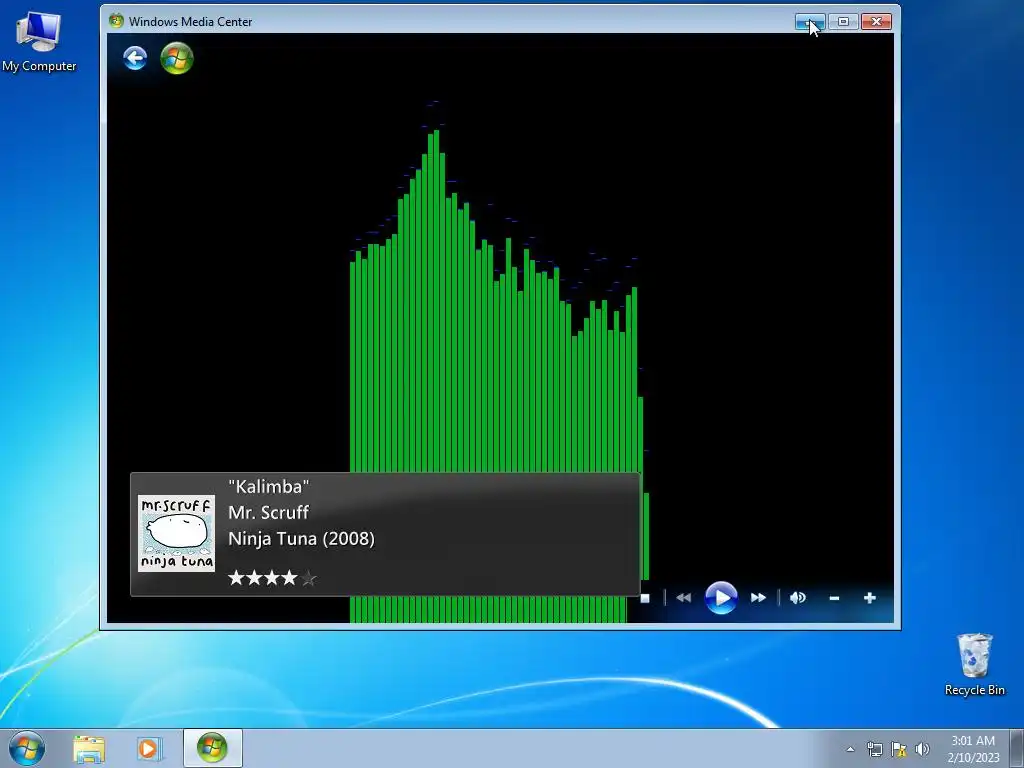Raise the volume with the plus button
1024x768 pixels.
pyautogui.click(x=869, y=598)
